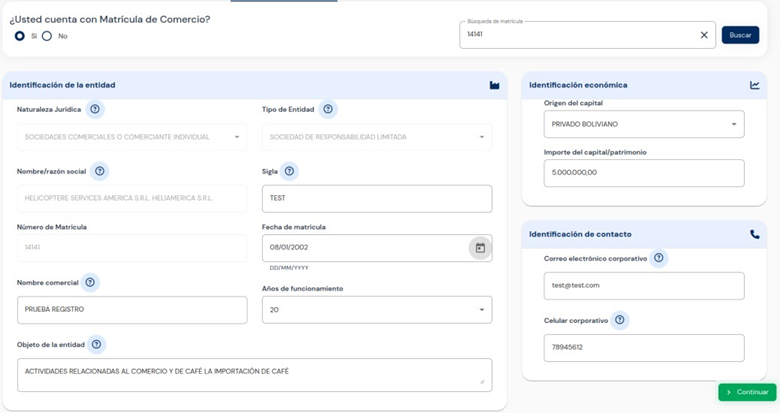Click help icon next to Tipo de Entidad
The height and width of the screenshot is (413, 780).
coord(328,109)
